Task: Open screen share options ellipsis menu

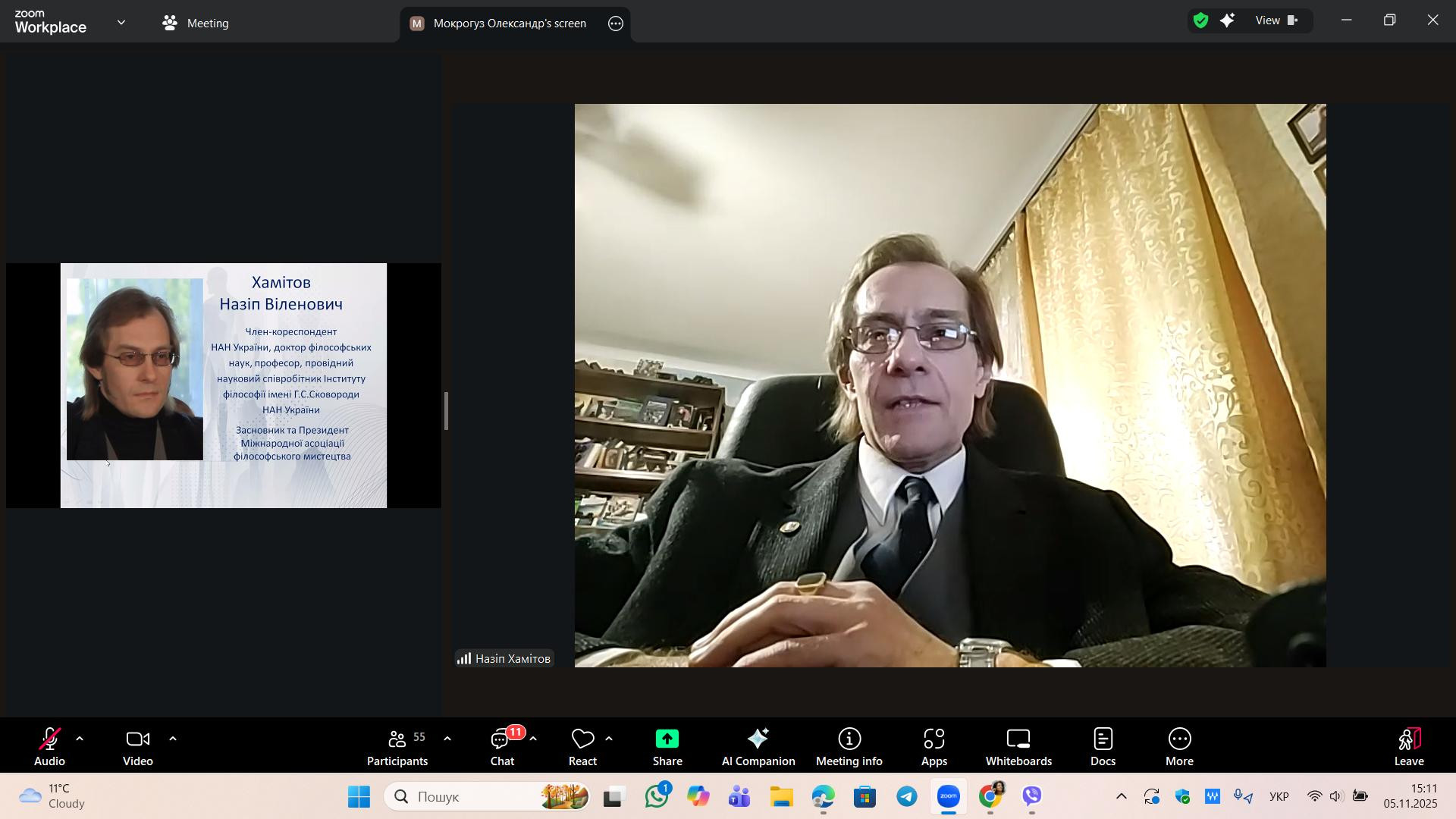Action: [616, 24]
